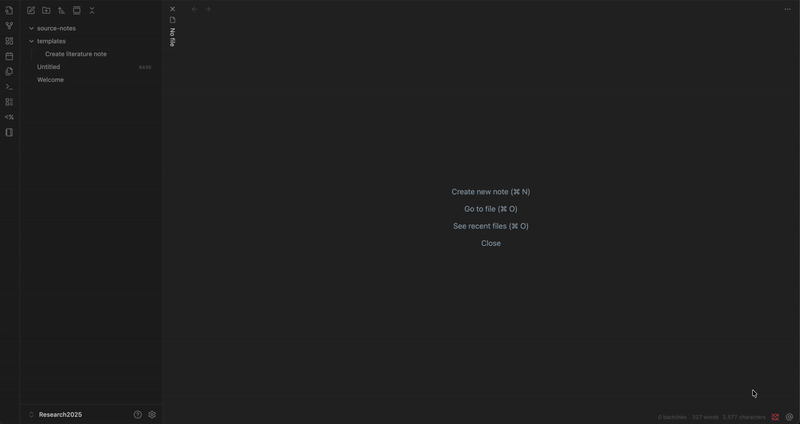Screen dimensions: 800x424
Task: Click the sync status icon in status bar
Action: click(x=775, y=417)
